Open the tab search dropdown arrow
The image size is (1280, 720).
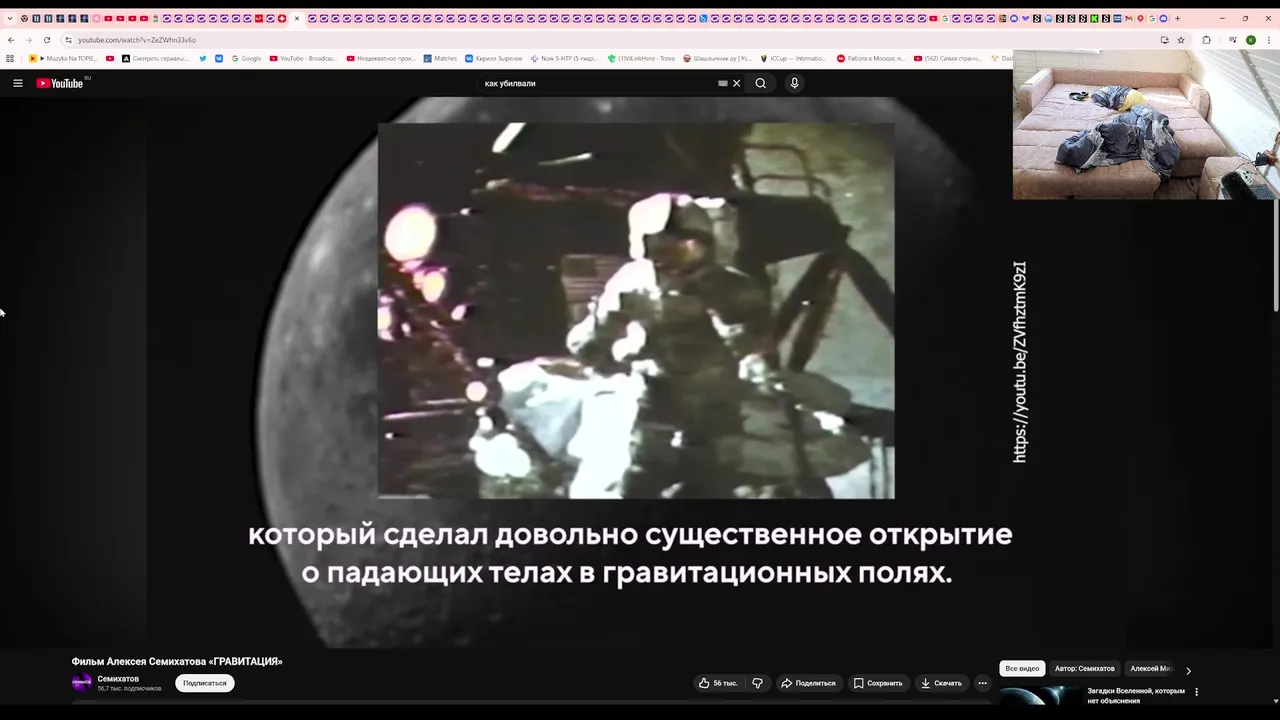[x=10, y=18]
